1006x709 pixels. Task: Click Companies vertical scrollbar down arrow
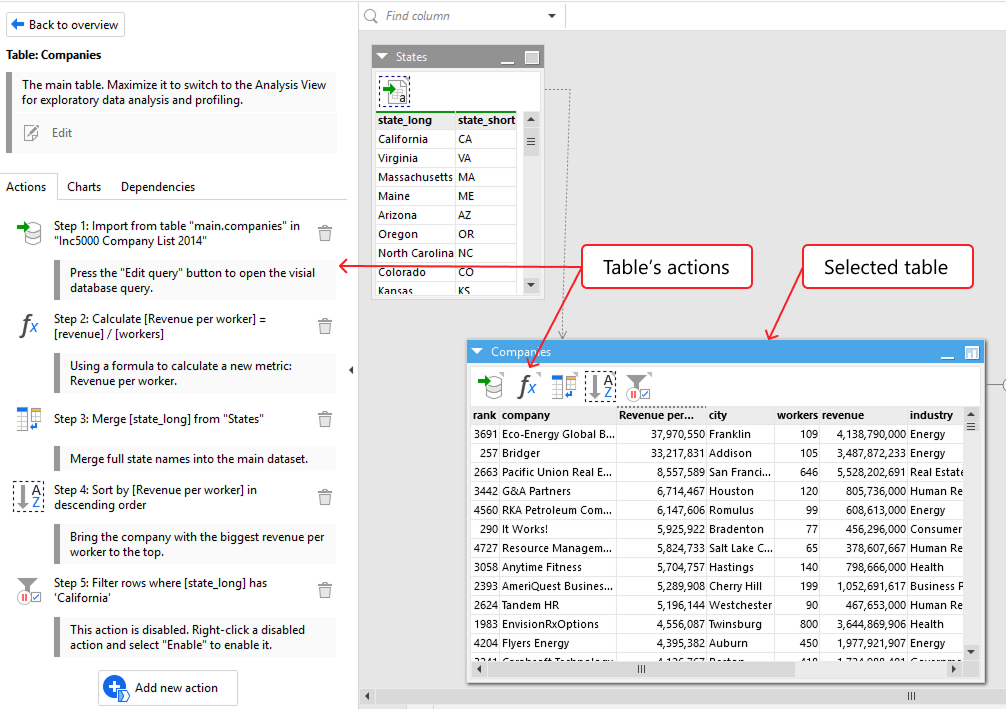[x=971, y=652]
